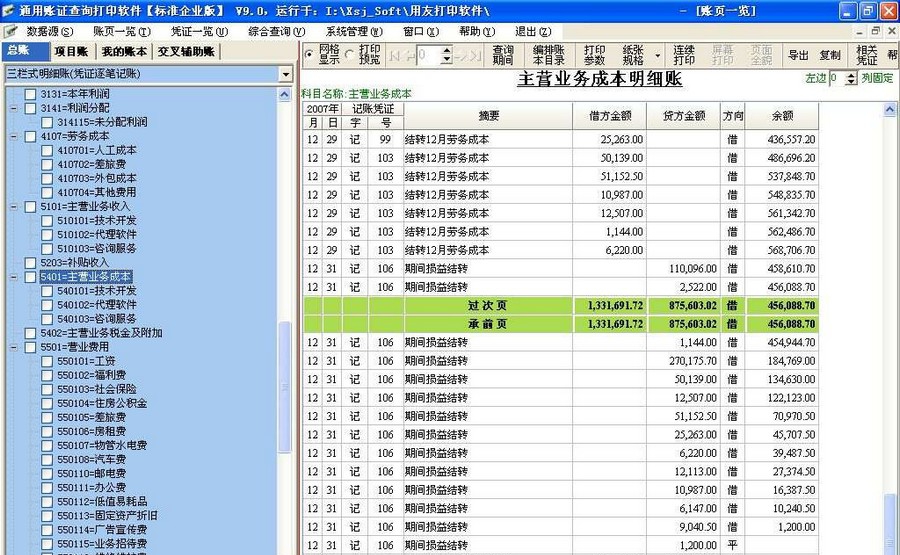This screenshot has width=900, height=555.
Task: Click the debit amount 25,263.00 cell
Action: point(610,139)
